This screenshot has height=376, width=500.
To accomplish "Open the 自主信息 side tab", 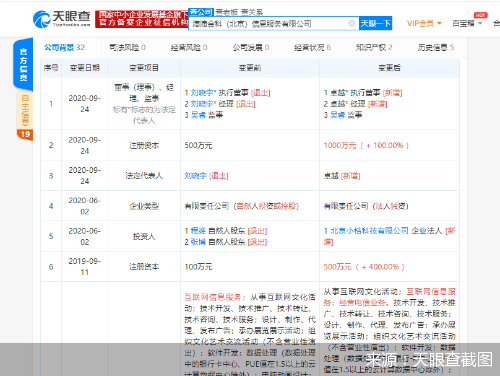I will 25,110.
